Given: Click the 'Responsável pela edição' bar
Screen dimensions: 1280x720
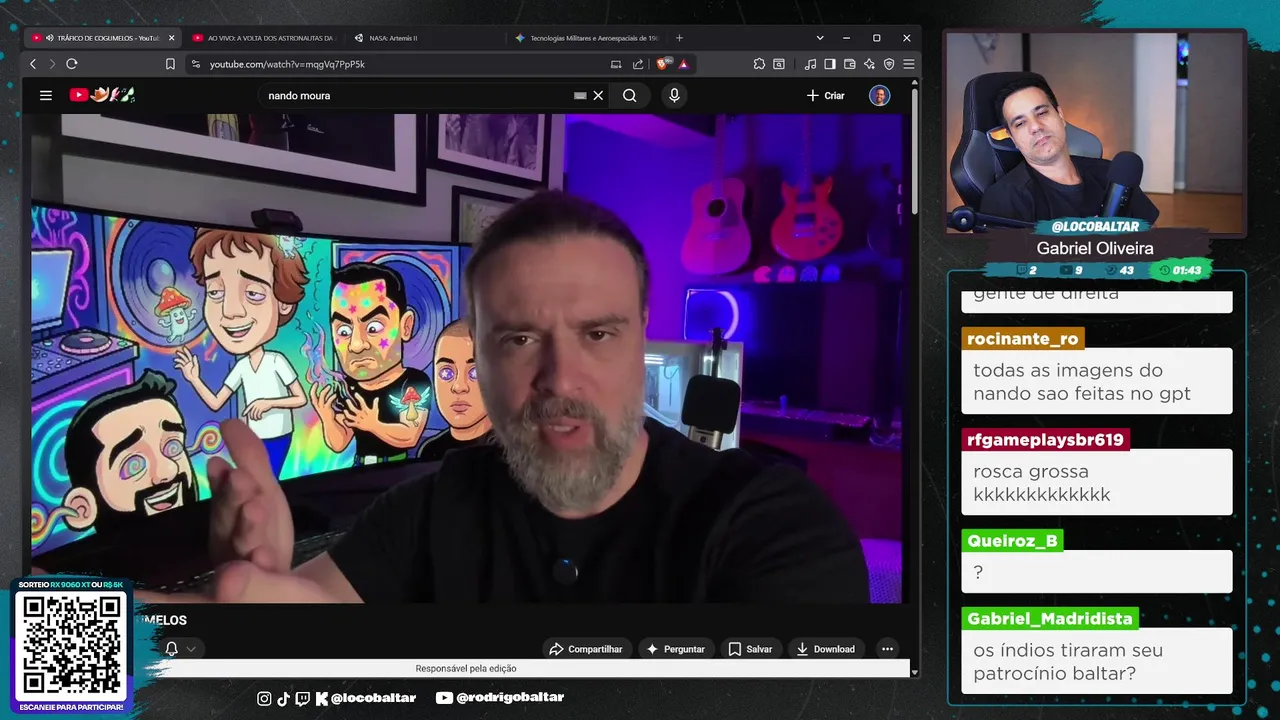Looking at the screenshot, I should tap(466, 669).
